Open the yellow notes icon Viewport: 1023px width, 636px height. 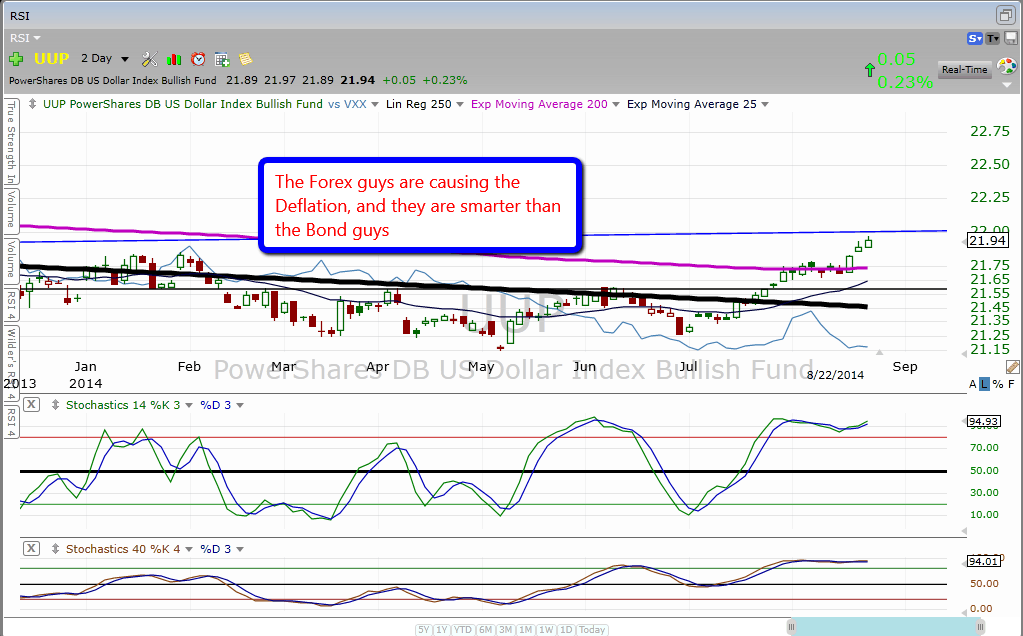click(245, 59)
